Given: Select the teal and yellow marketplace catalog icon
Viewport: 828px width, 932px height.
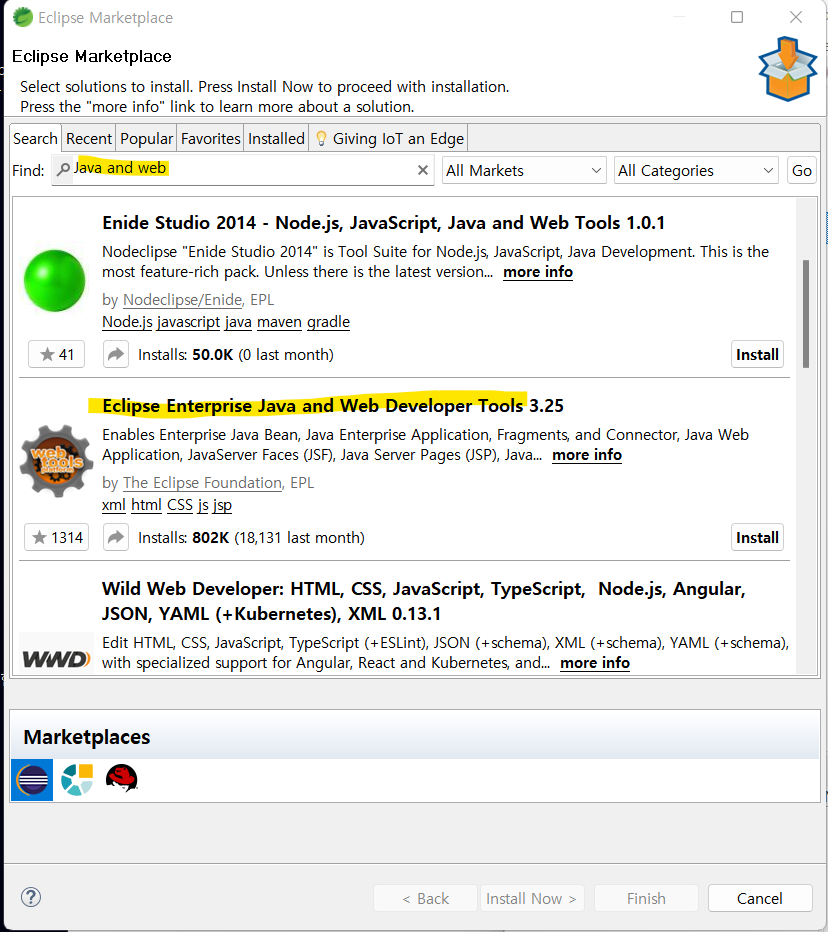Looking at the screenshot, I should pos(77,780).
